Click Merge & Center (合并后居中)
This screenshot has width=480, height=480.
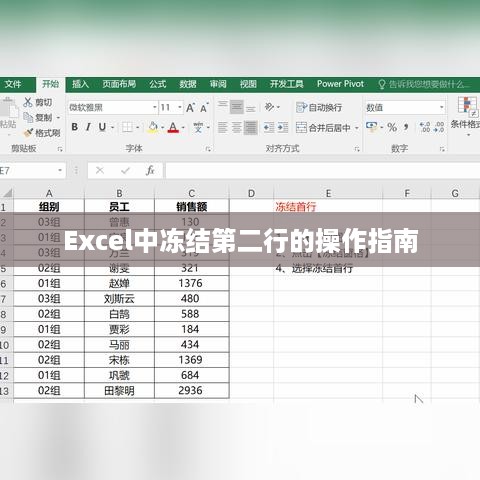(x=323, y=127)
